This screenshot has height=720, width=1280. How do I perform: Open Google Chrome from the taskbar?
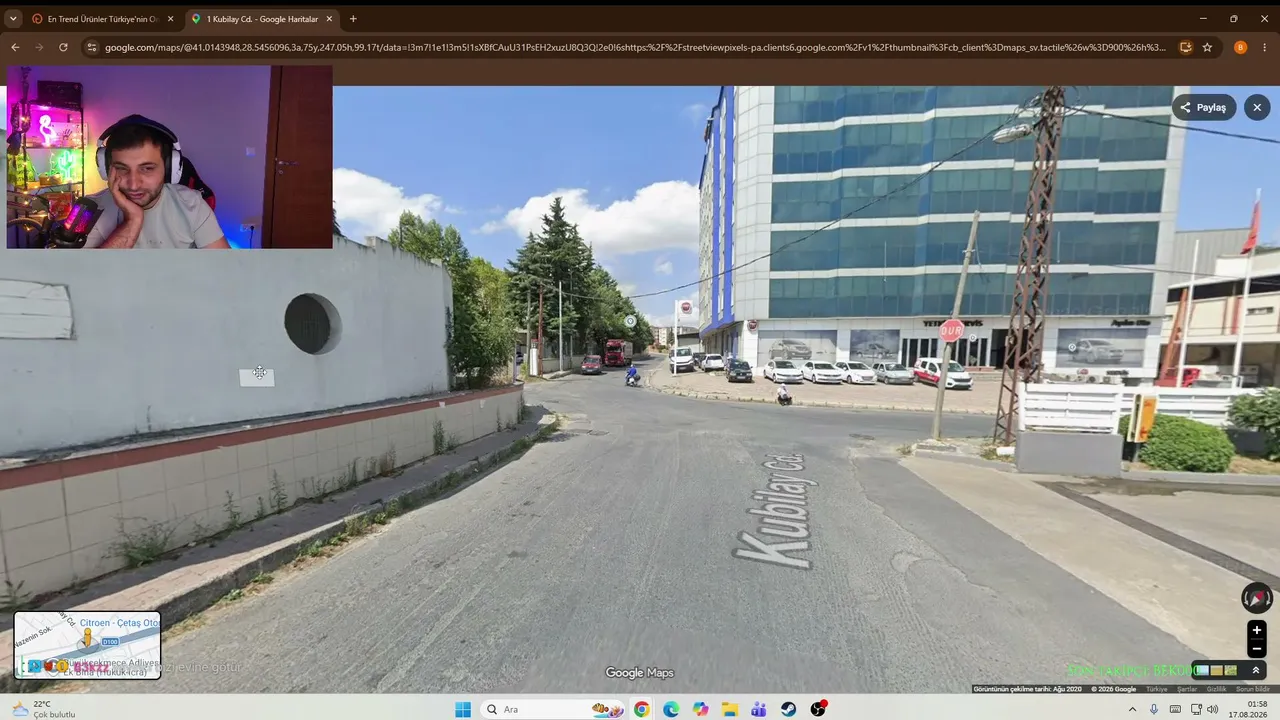tap(641, 709)
